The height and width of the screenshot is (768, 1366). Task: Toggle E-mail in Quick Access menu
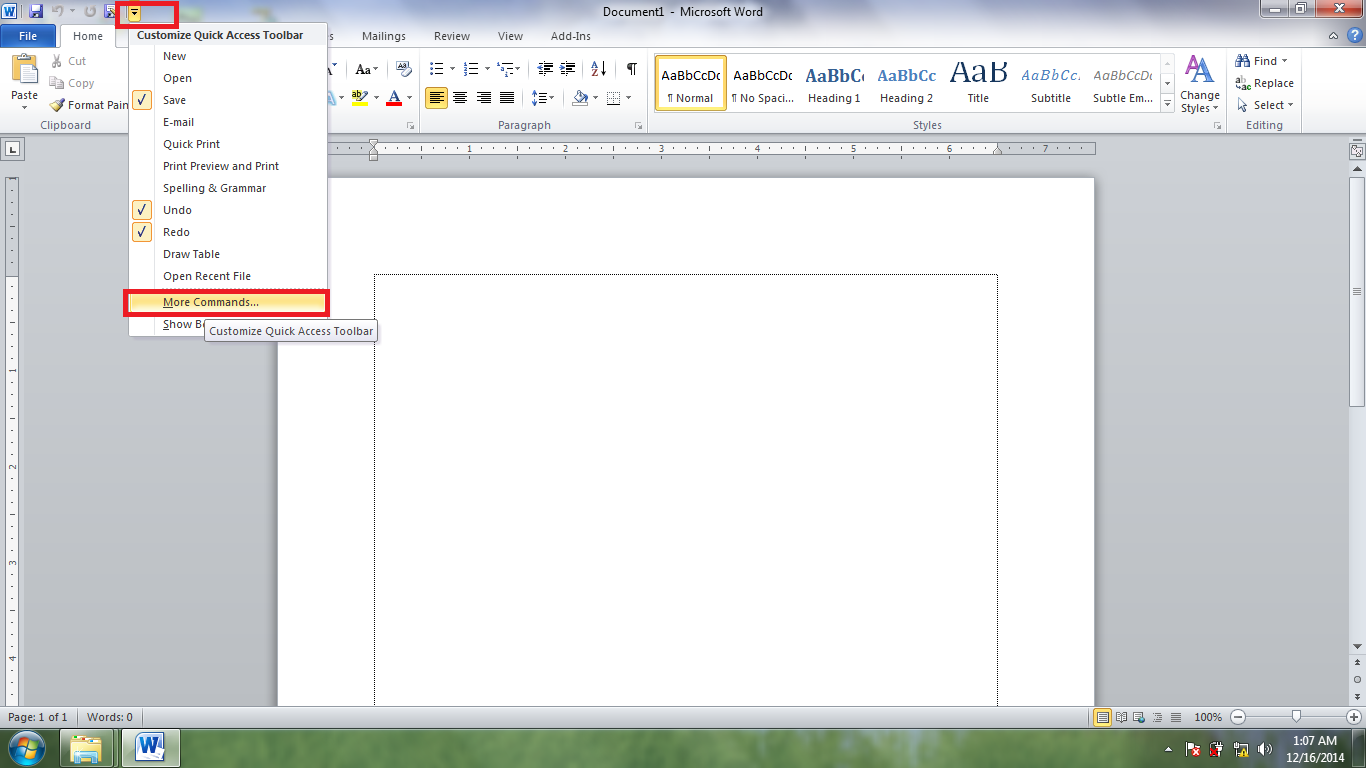click(228, 122)
